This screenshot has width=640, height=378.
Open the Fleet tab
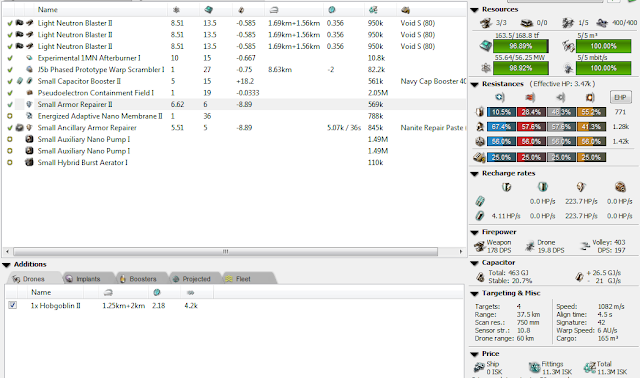tap(249, 279)
